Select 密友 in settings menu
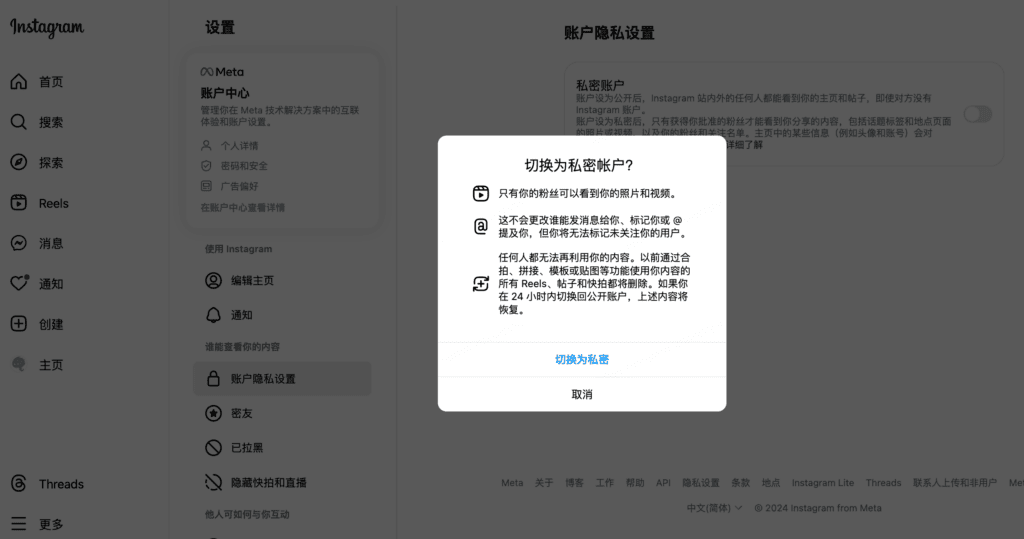 (x=282, y=414)
